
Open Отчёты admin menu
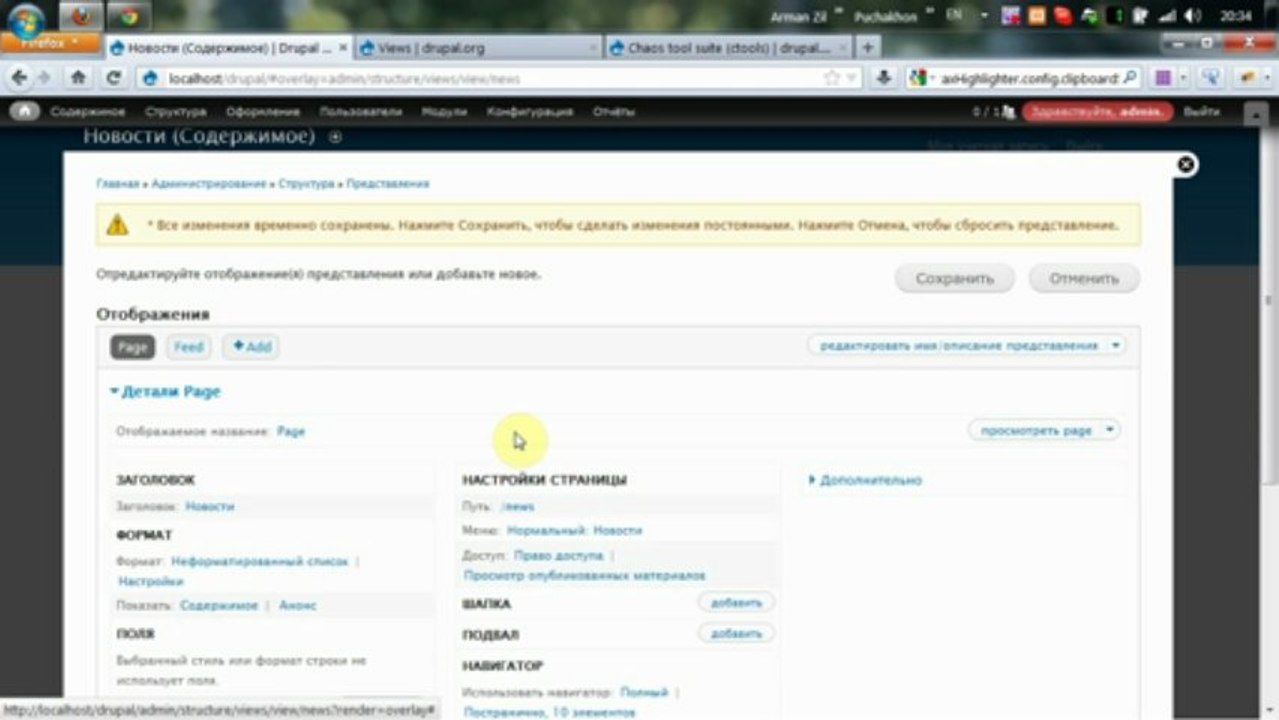(614, 112)
